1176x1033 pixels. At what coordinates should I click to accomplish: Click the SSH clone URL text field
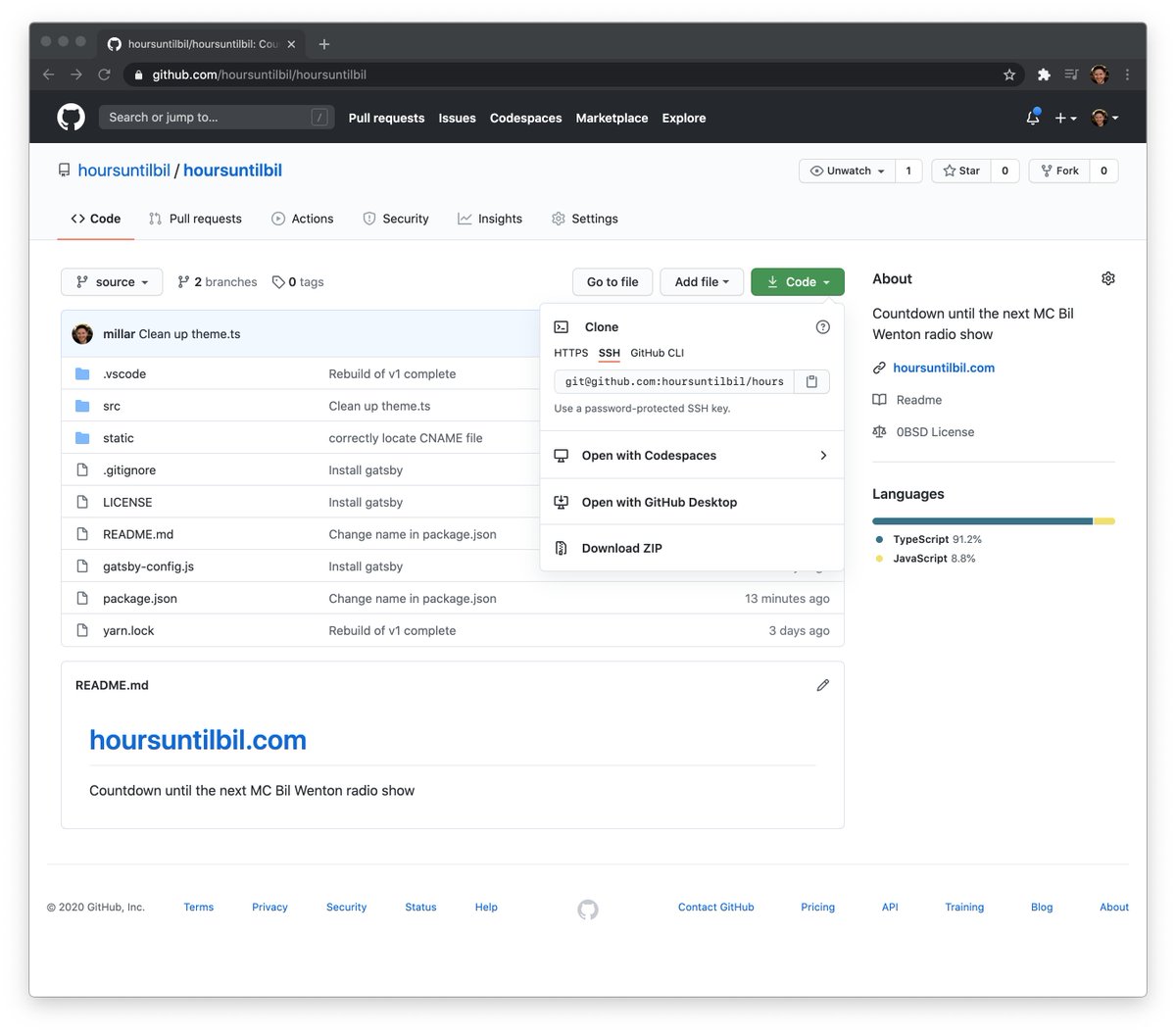(x=674, y=381)
